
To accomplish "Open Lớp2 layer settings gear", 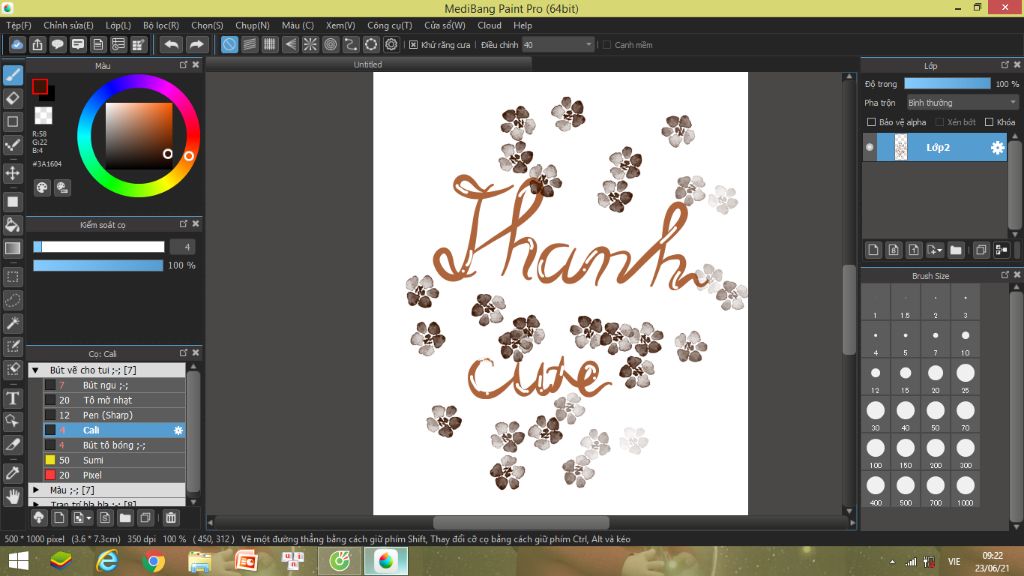I will pyautogui.click(x=997, y=148).
